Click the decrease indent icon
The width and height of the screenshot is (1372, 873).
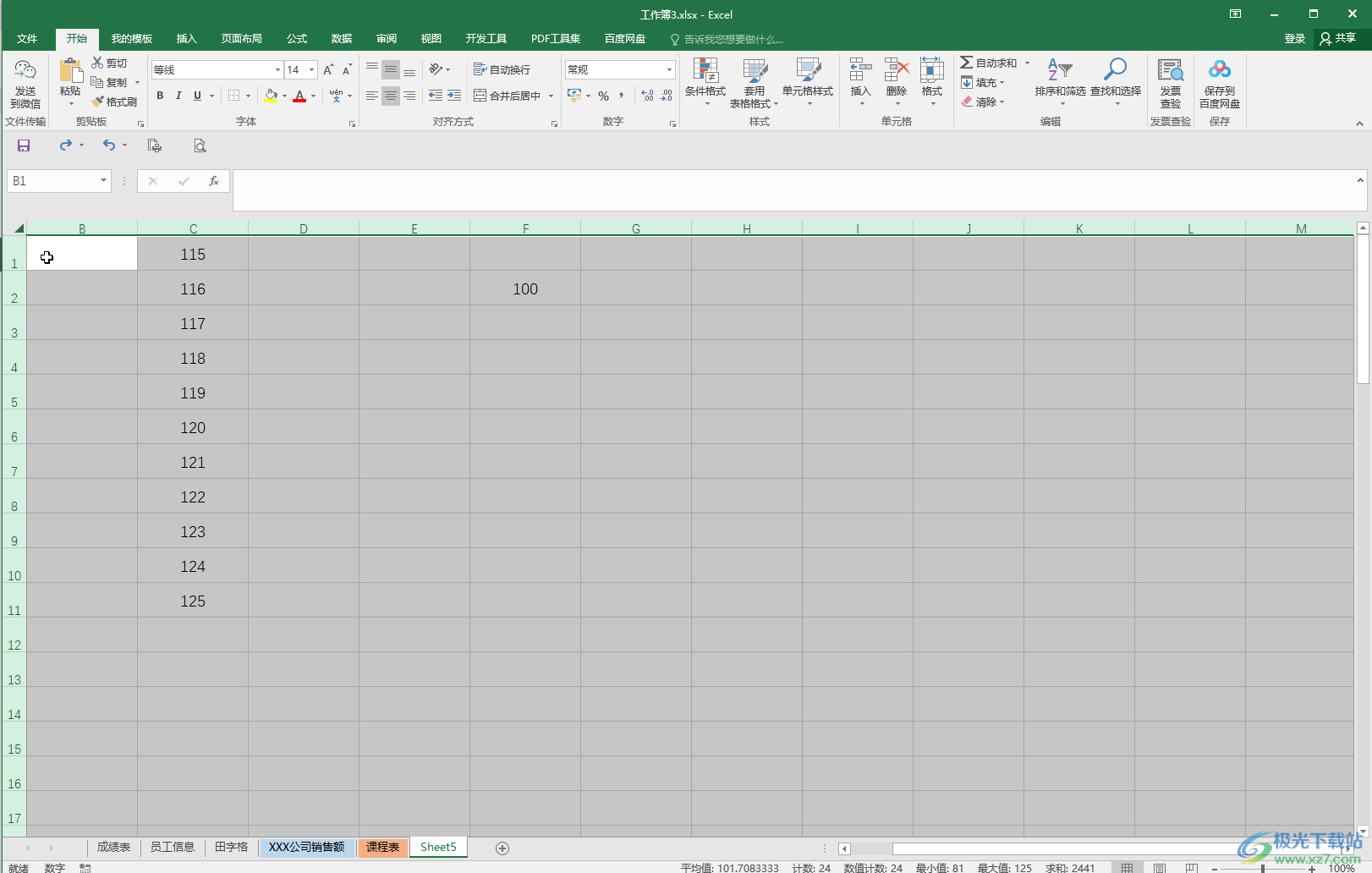(x=436, y=96)
